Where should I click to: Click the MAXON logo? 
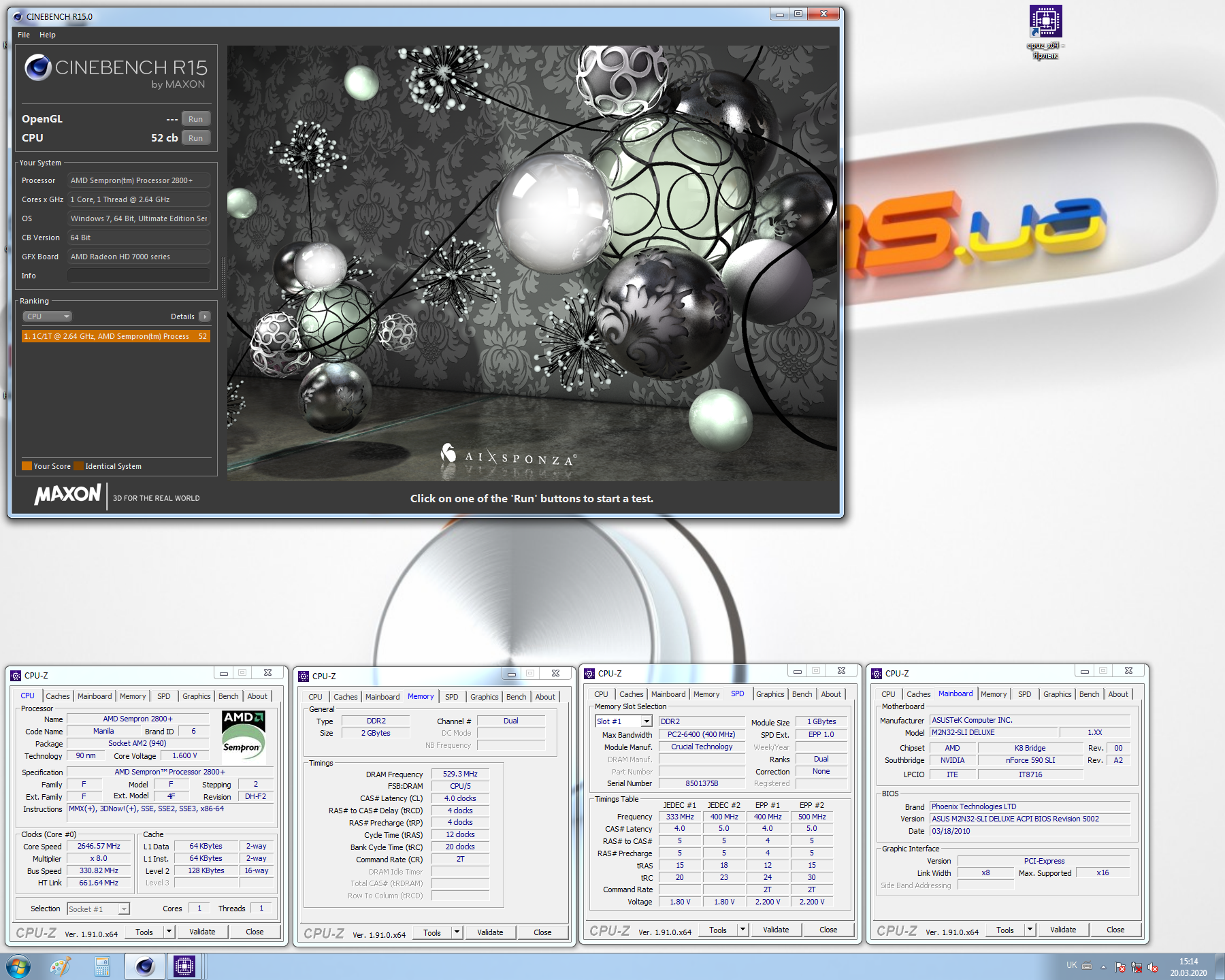tap(68, 494)
